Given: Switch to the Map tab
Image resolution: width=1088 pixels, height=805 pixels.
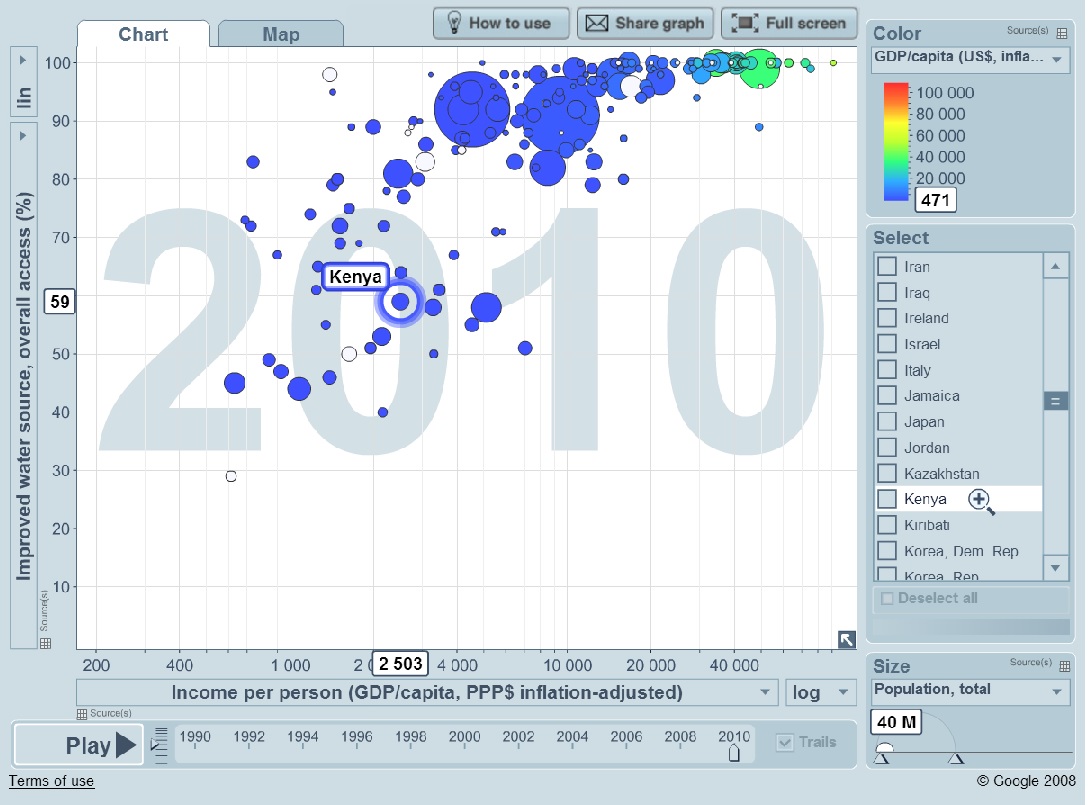Looking at the screenshot, I should (280, 35).
